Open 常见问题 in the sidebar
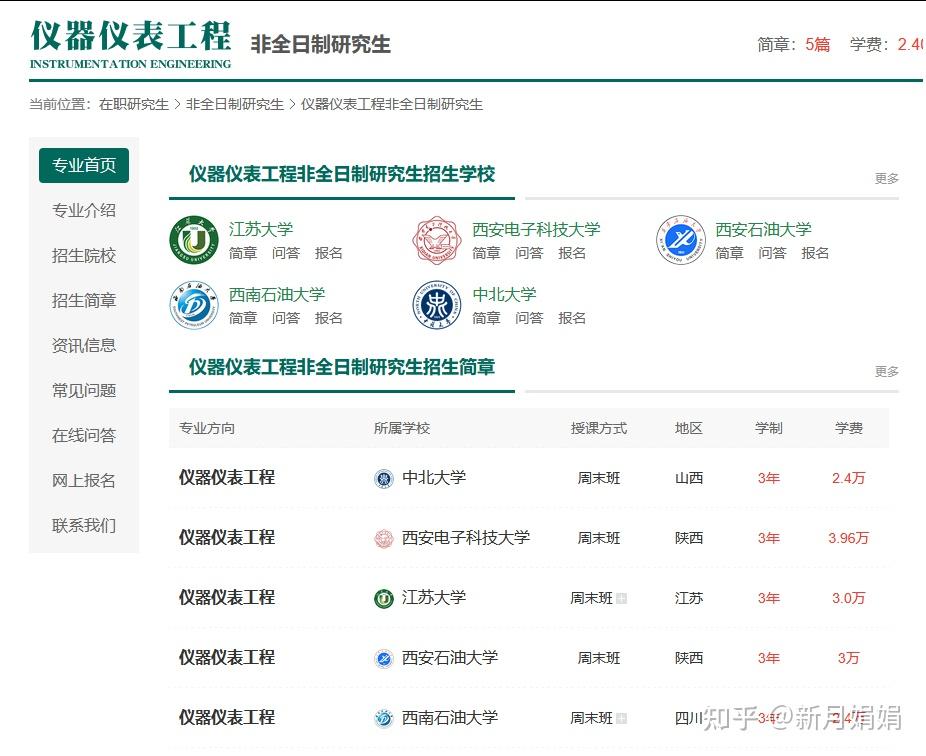This screenshot has height=756, width=926. (x=84, y=390)
